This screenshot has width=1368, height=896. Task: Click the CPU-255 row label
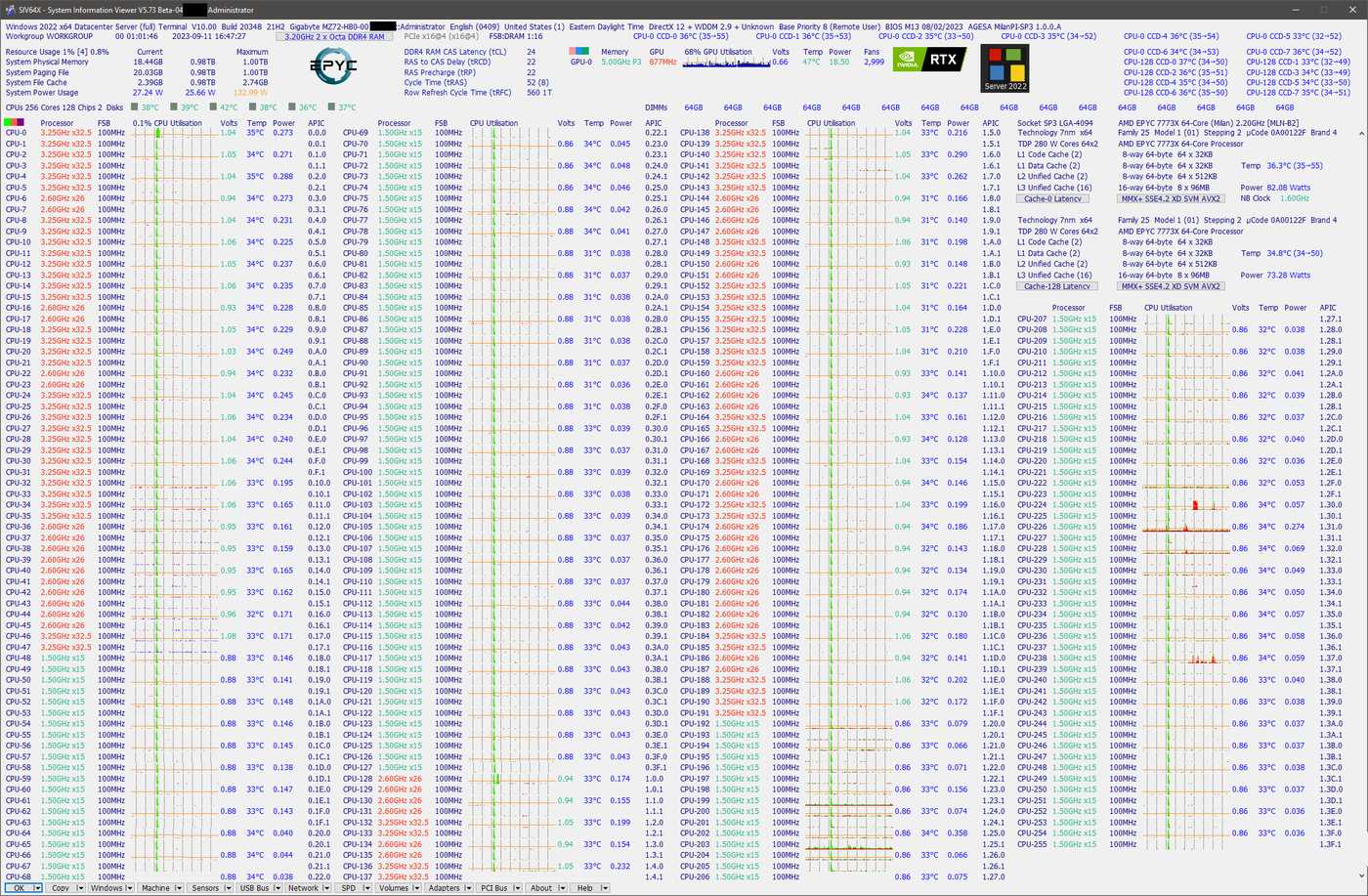click(1032, 844)
